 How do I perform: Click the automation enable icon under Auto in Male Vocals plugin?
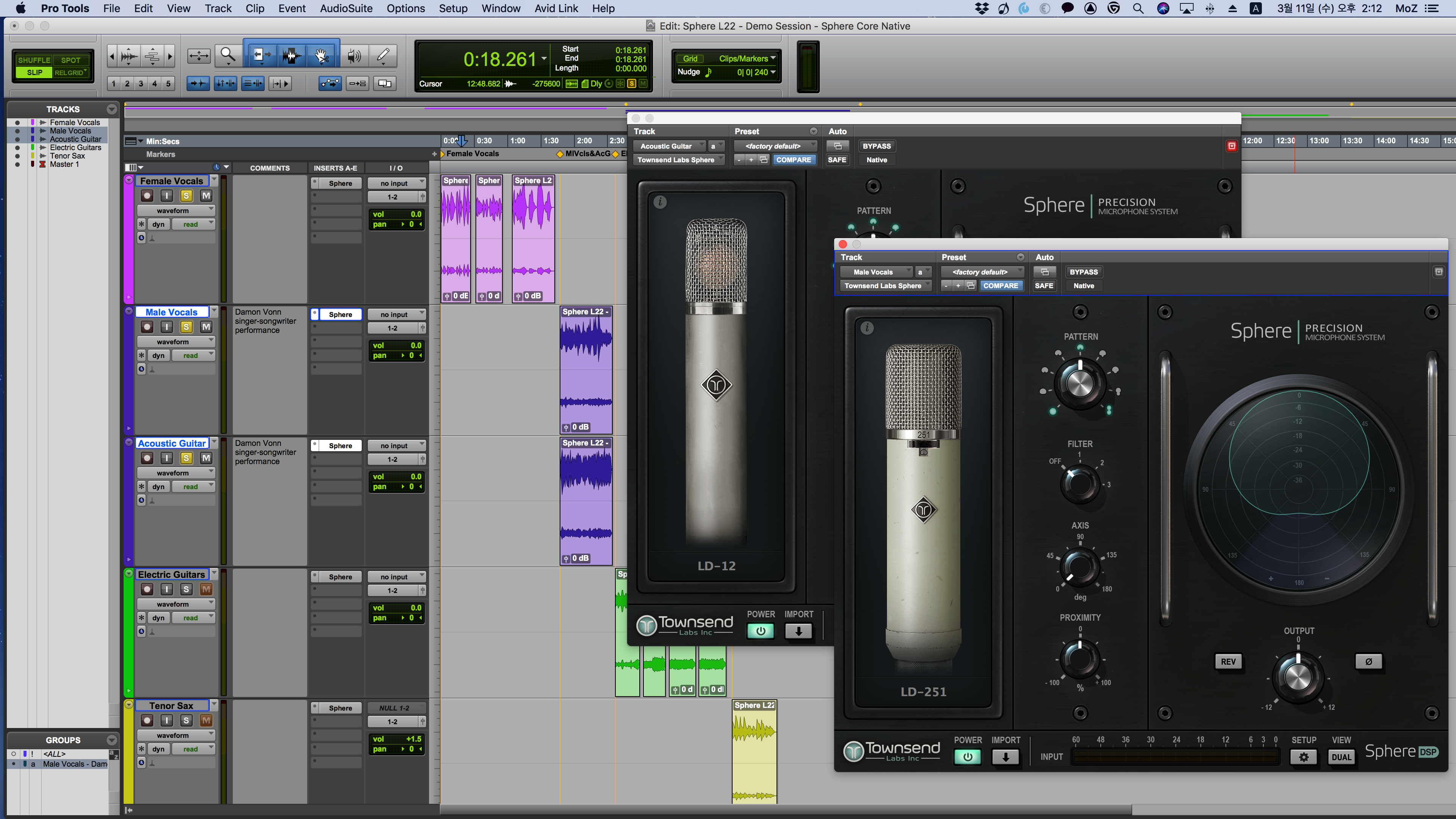click(x=1045, y=272)
